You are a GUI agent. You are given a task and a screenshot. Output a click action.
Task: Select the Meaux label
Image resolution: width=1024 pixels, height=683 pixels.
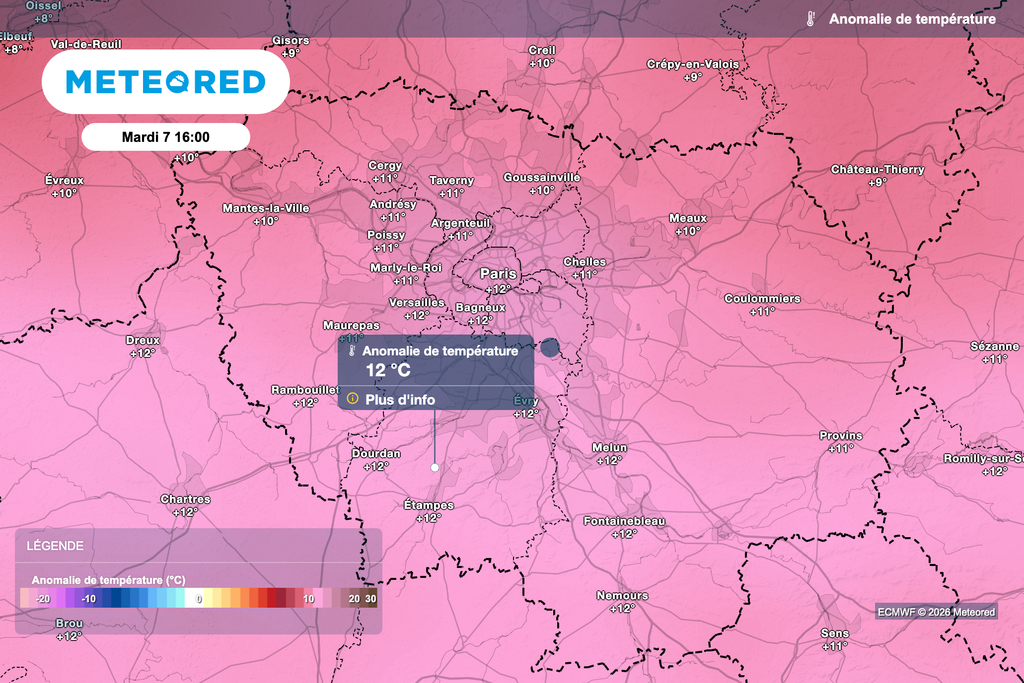tap(688, 218)
